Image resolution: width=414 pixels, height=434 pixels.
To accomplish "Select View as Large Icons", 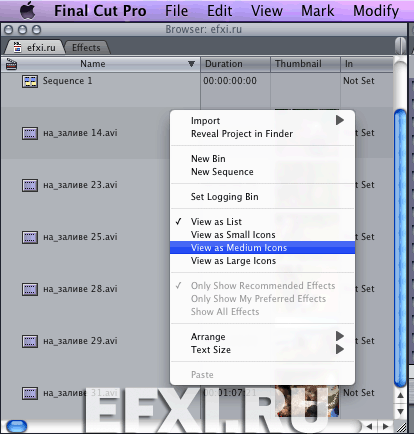I will click(x=262, y=261).
